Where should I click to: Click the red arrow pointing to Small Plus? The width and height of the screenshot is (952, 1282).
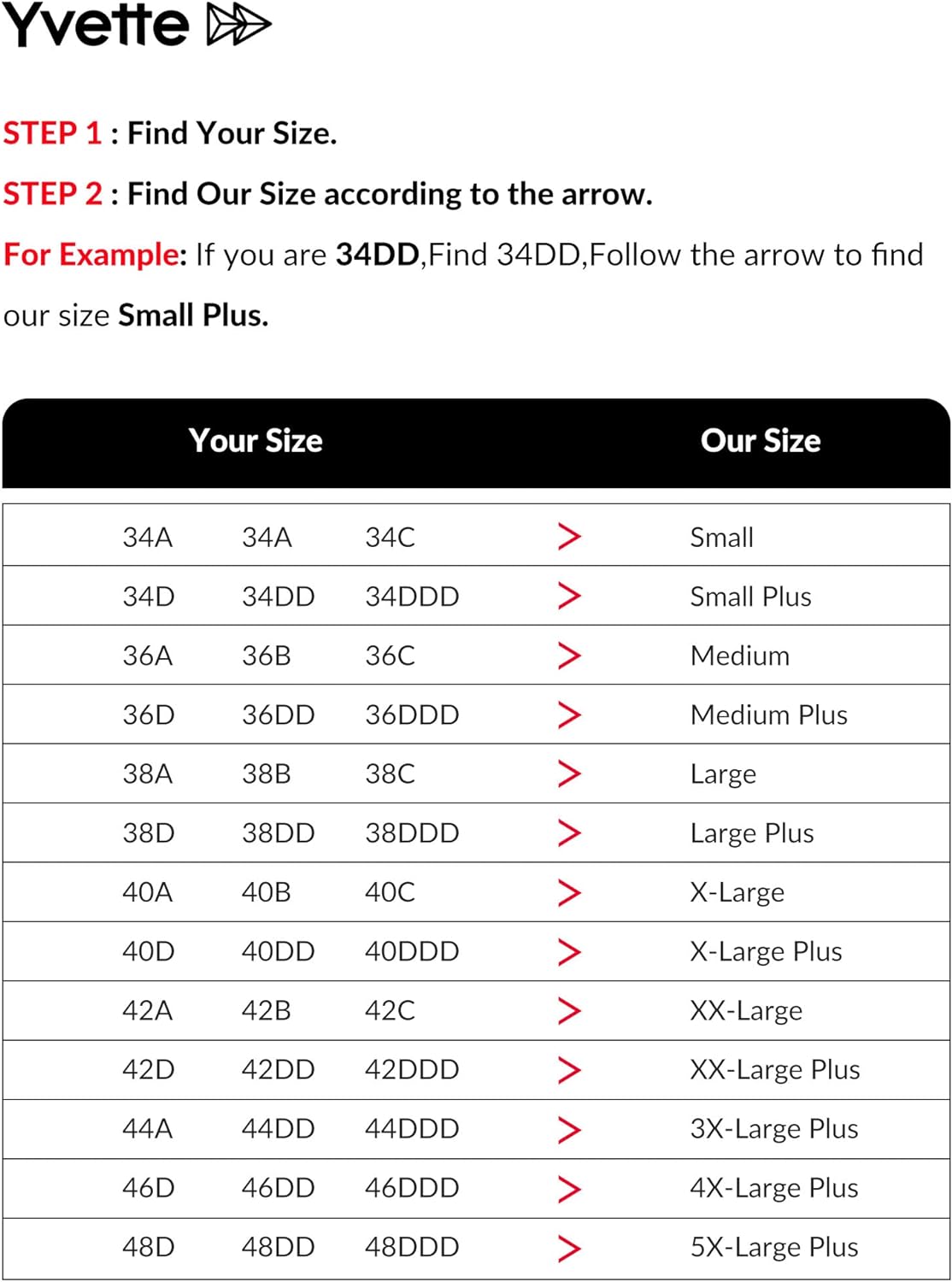coord(569,596)
